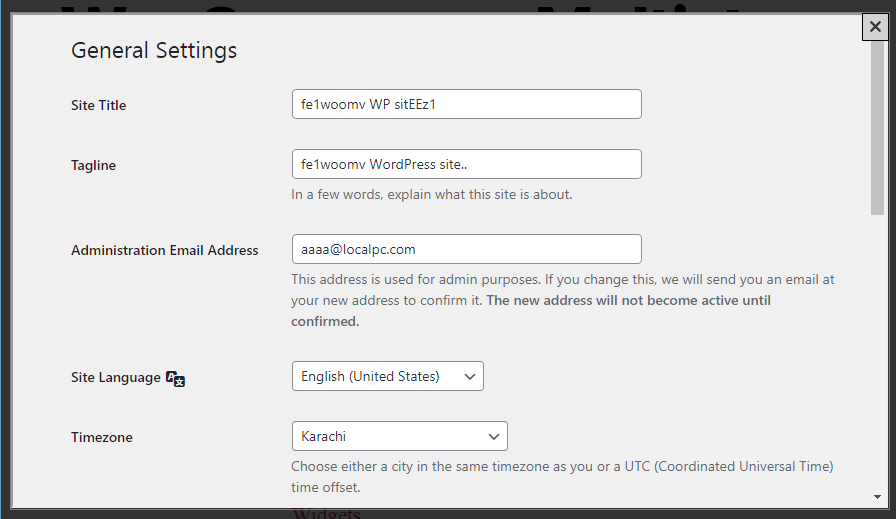
Task: Click the translation icon beside Site Language
Action: (176, 378)
